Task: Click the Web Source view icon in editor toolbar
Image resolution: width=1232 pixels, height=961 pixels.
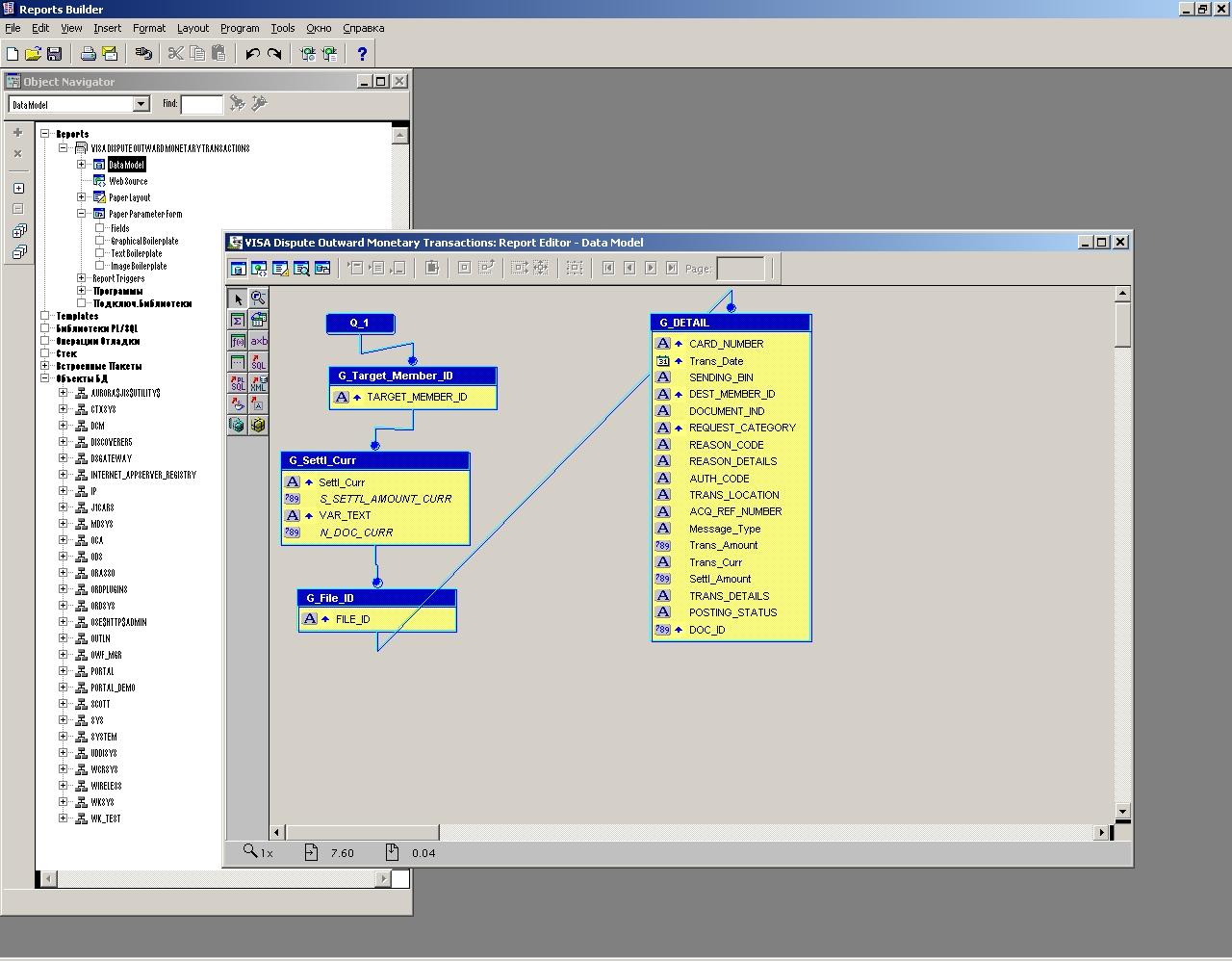Action: pyautogui.click(x=259, y=268)
